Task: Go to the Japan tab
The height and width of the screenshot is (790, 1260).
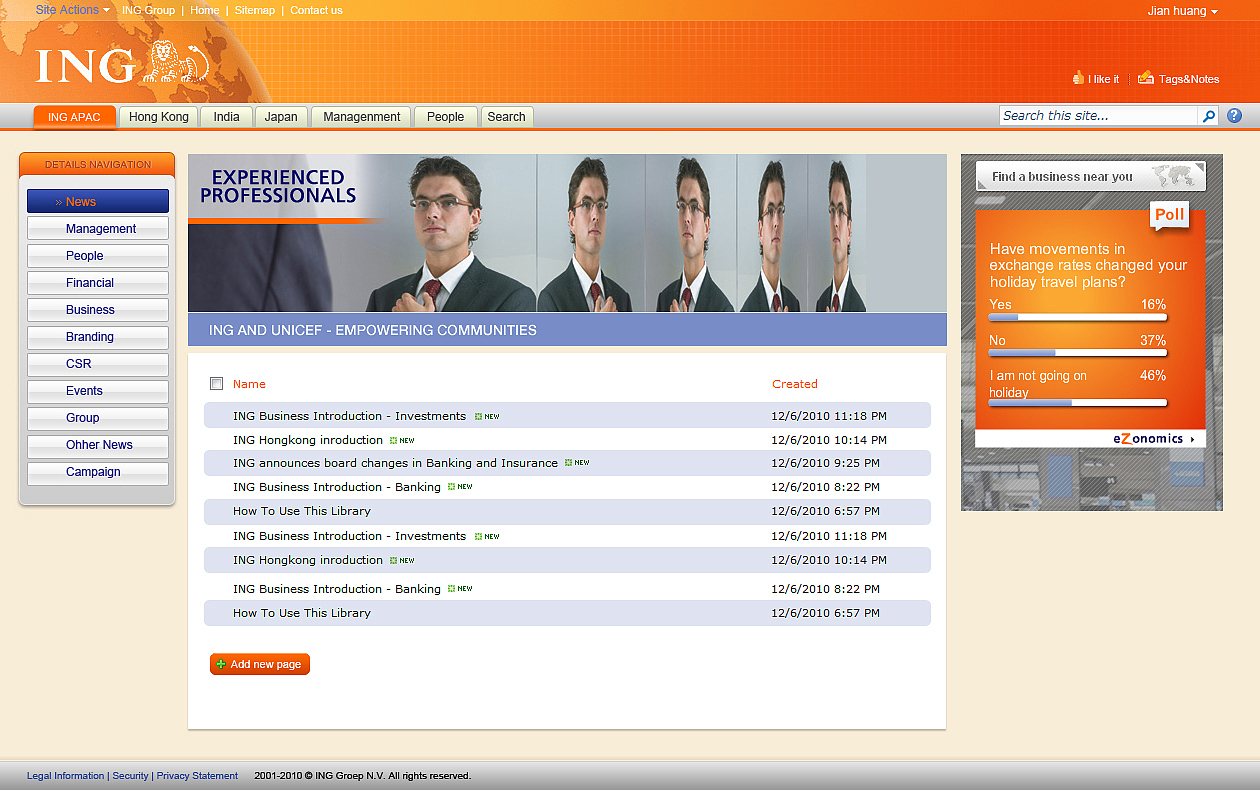Action: (281, 117)
